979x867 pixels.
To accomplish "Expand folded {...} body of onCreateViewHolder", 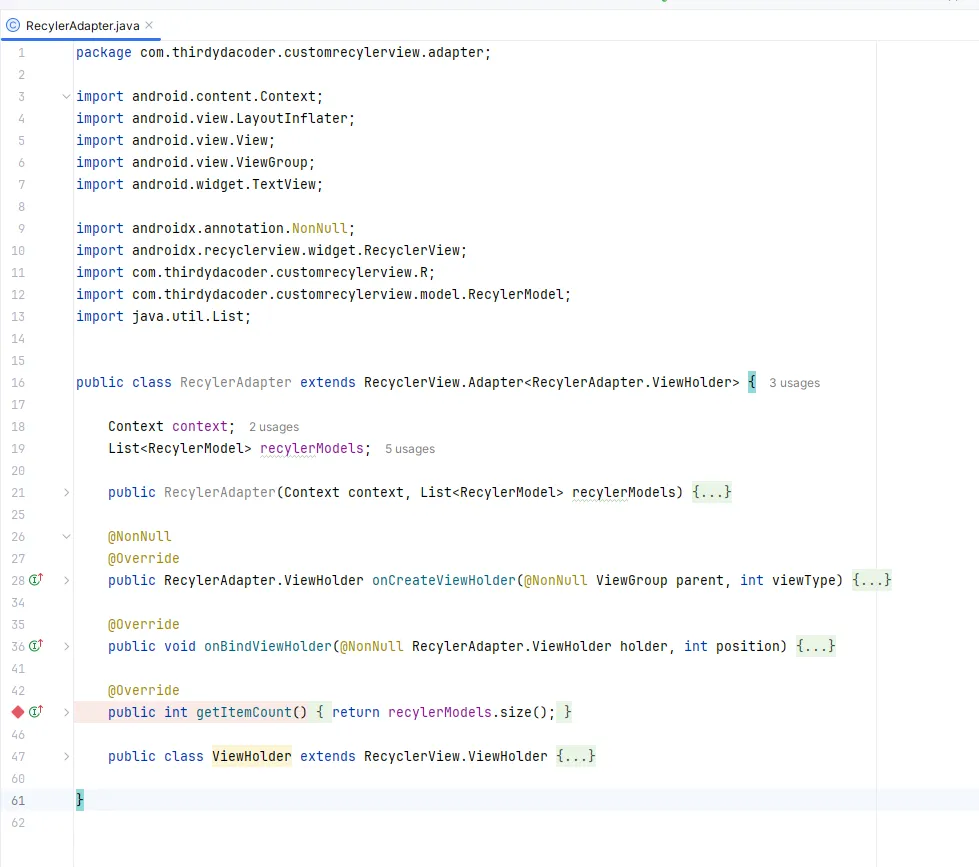I will [x=872, y=580].
